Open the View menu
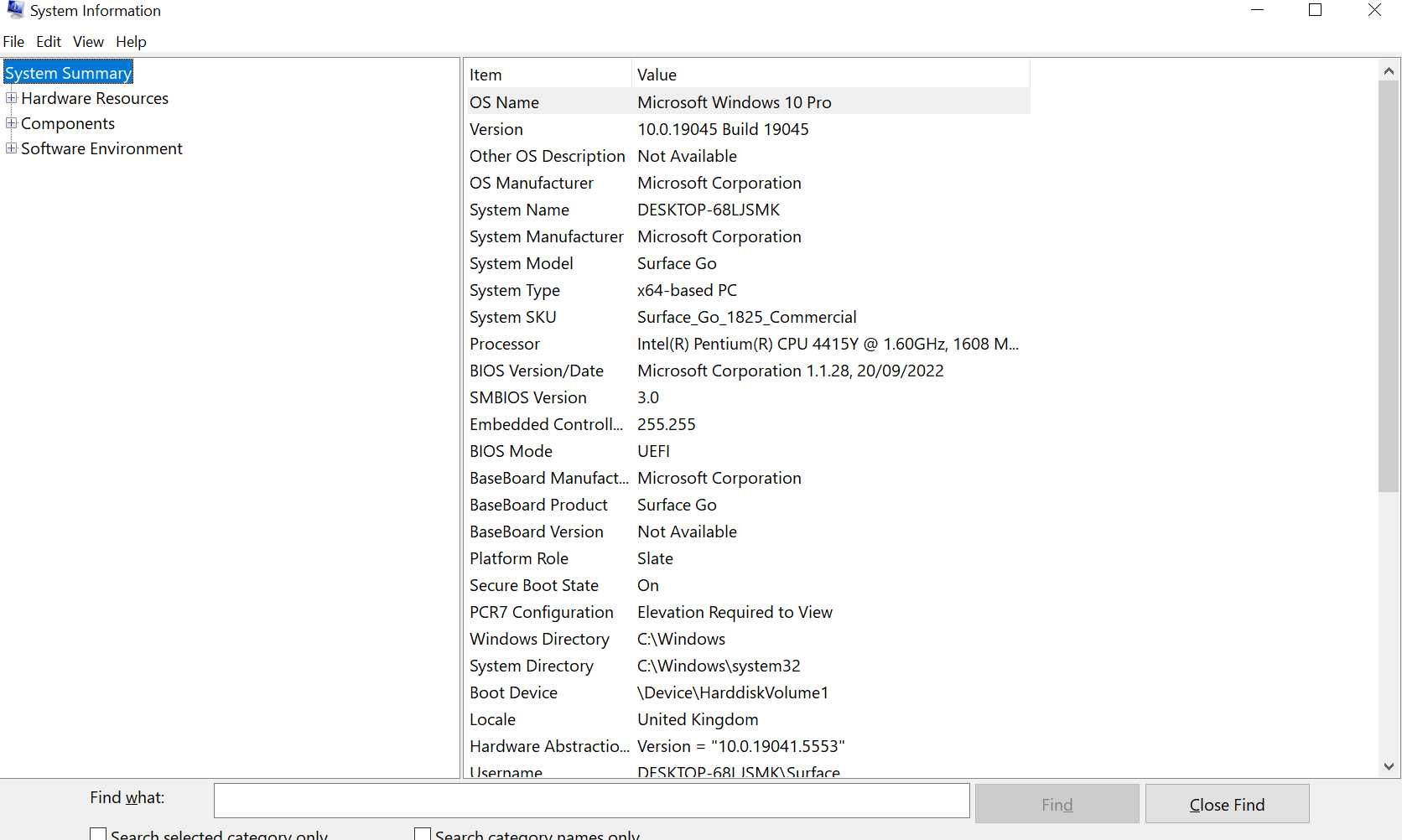 click(88, 42)
